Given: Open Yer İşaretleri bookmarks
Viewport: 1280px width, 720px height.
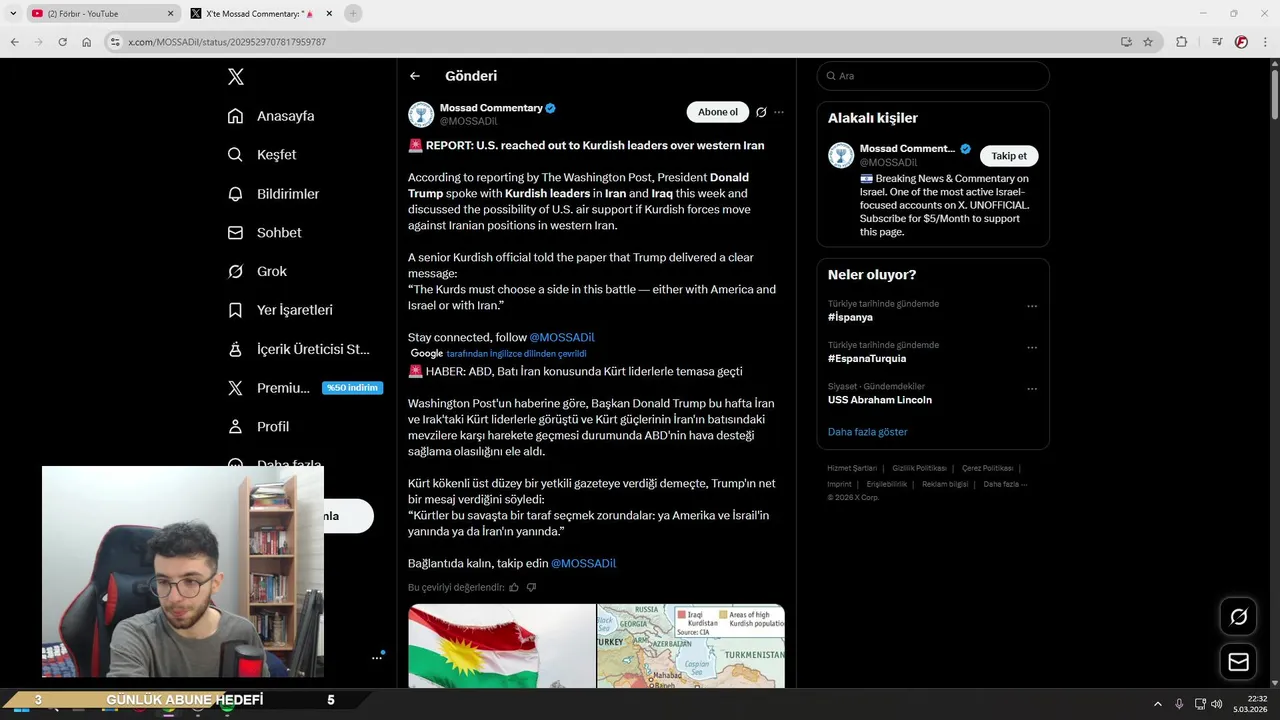Looking at the screenshot, I should click(280, 310).
